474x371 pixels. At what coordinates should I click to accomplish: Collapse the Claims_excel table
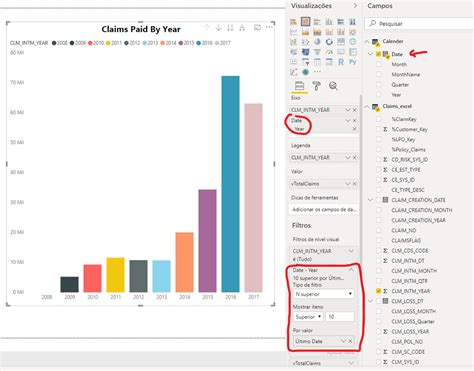[367, 106]
